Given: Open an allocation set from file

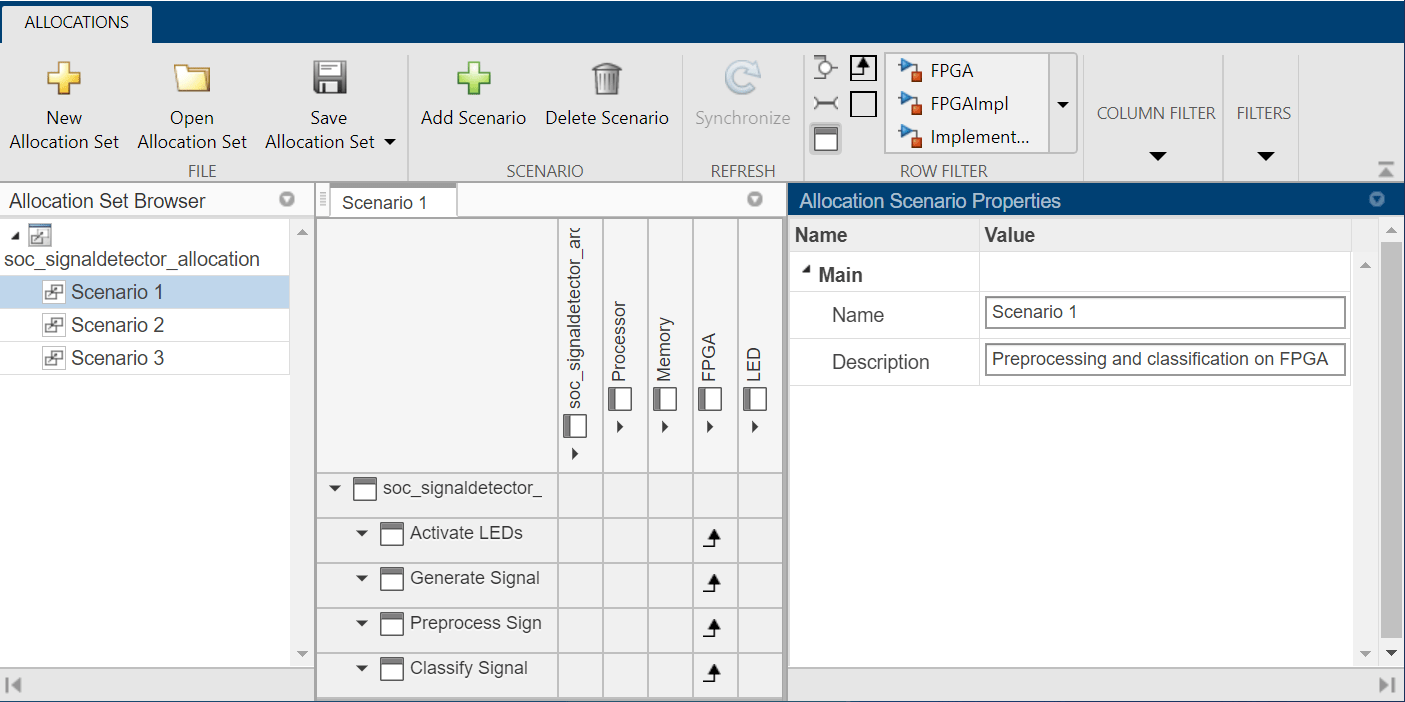Looking at the screenshot, I should [191, 78].
